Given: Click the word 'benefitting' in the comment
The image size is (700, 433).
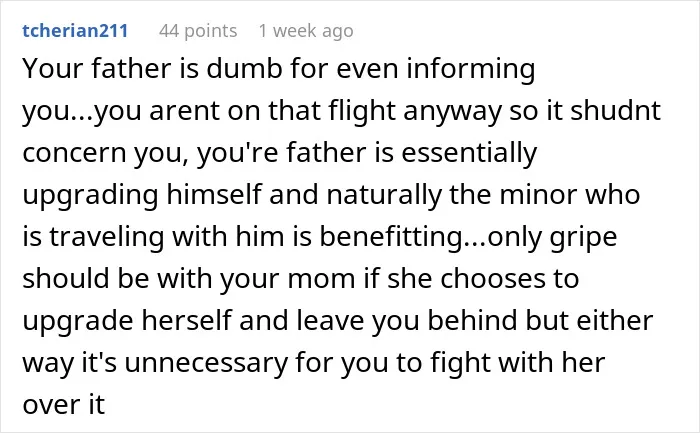Looking at the screenshot, I should [x=392, y=237].
